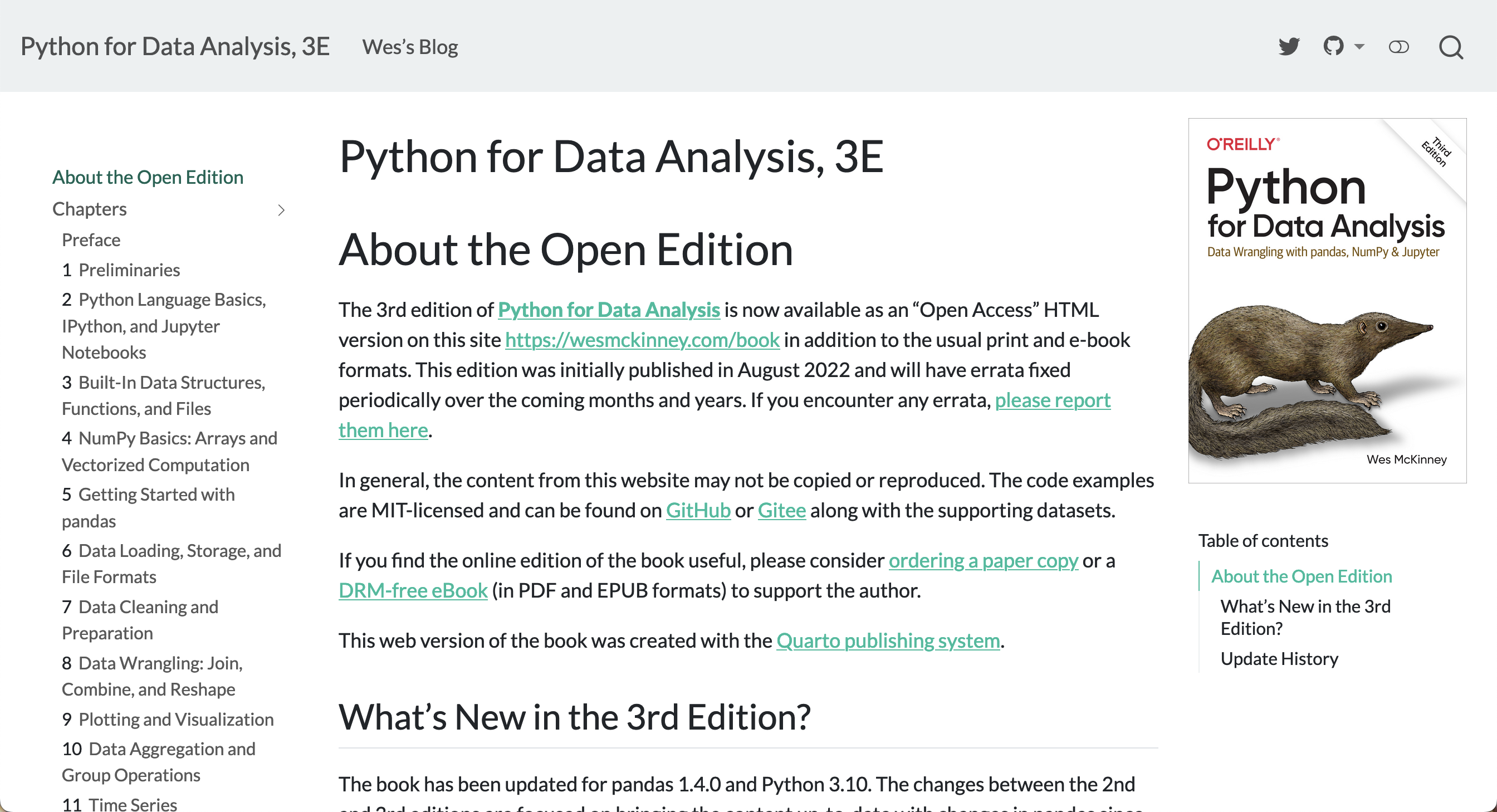The image size is (1497, 812).
Task: Open the search magnifier icon
Action: pyautogui.click(x=1451, y=47)
